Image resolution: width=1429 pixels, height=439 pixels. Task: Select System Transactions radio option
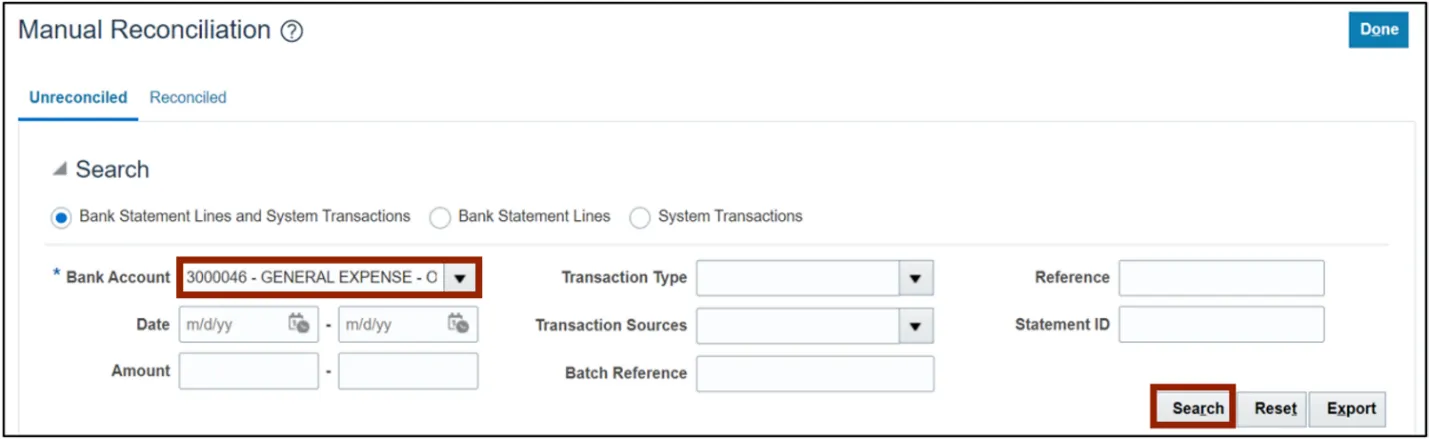[640, 217]
